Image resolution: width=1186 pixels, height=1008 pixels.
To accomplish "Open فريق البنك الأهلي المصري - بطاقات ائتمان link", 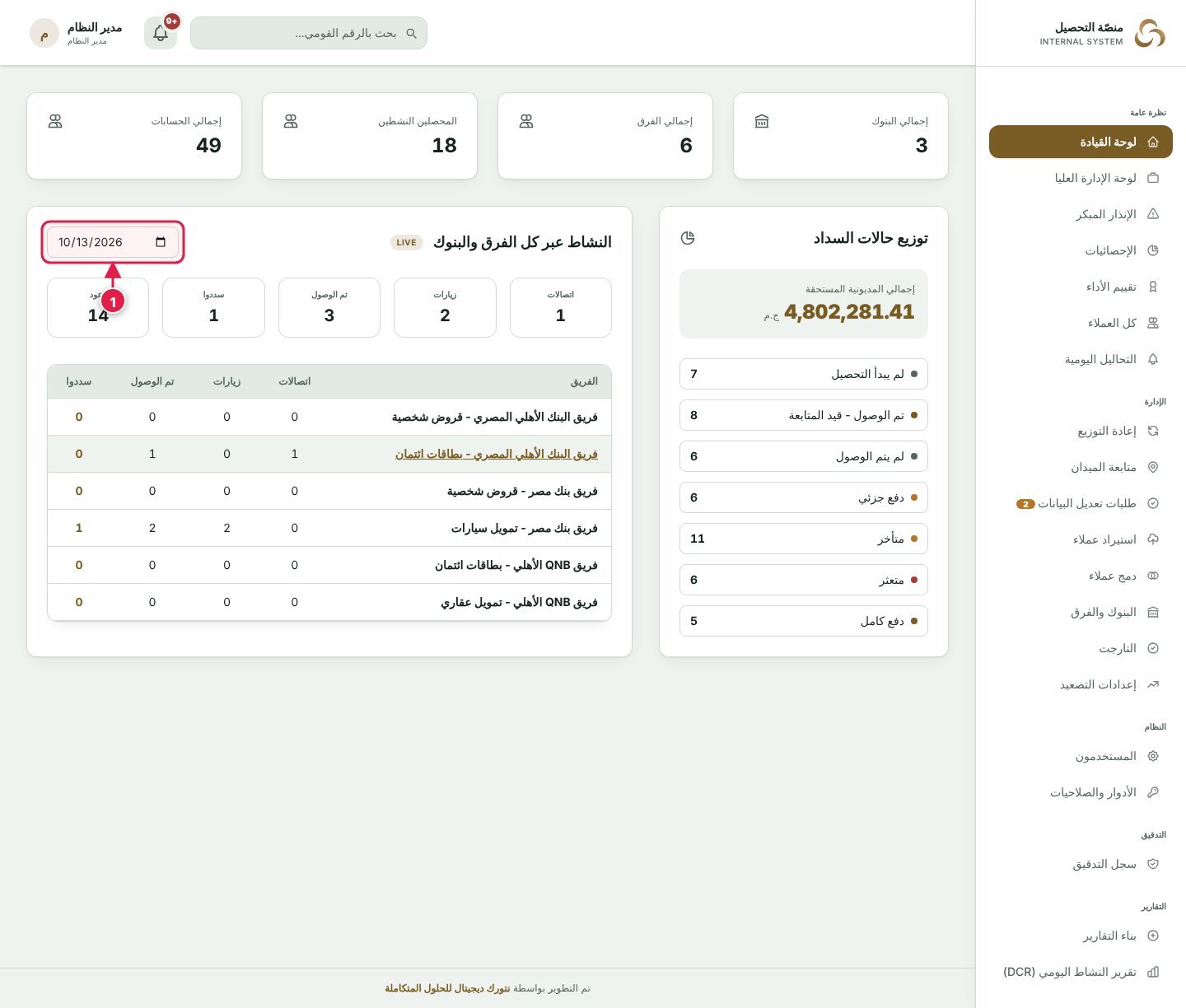I will (497, 454).
